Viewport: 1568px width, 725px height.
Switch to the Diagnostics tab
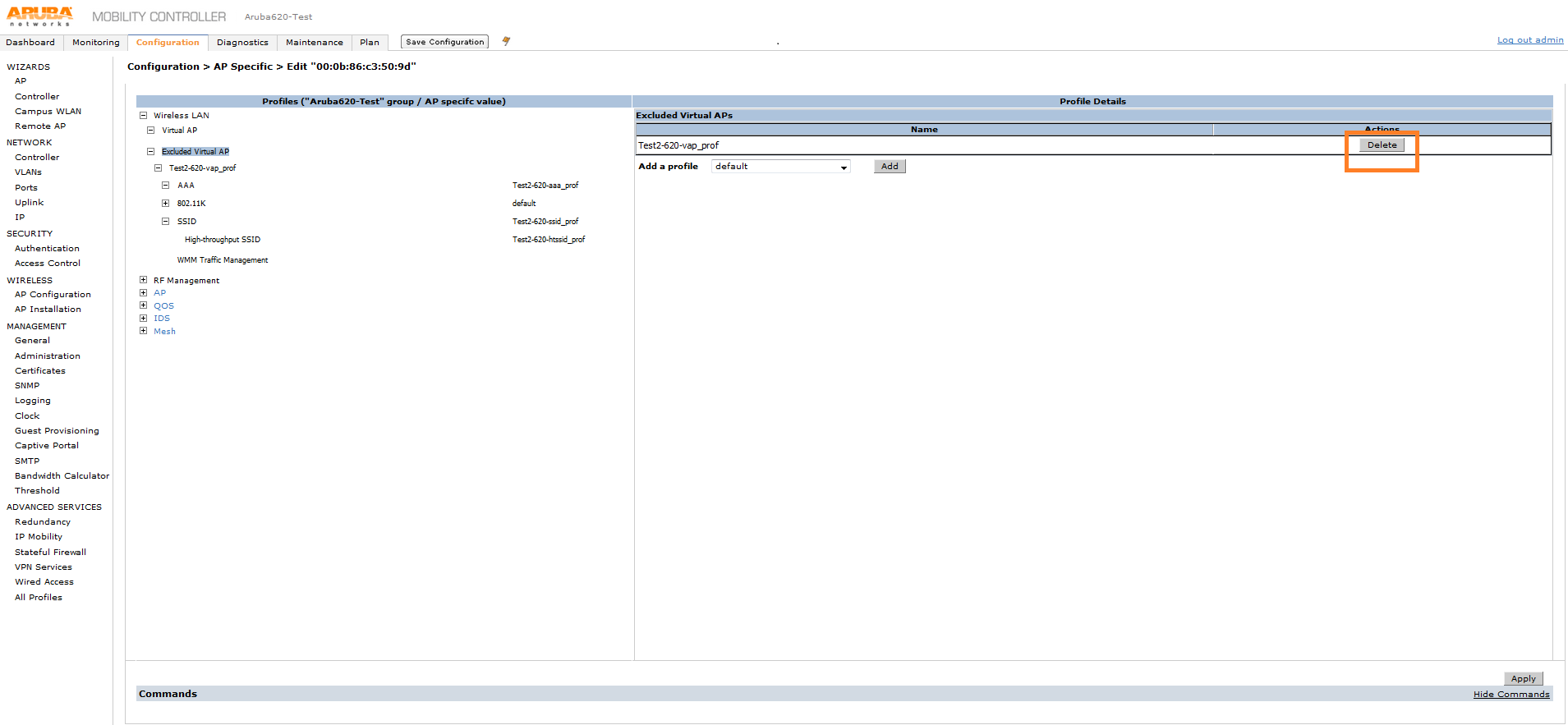(x=242, y=43)
